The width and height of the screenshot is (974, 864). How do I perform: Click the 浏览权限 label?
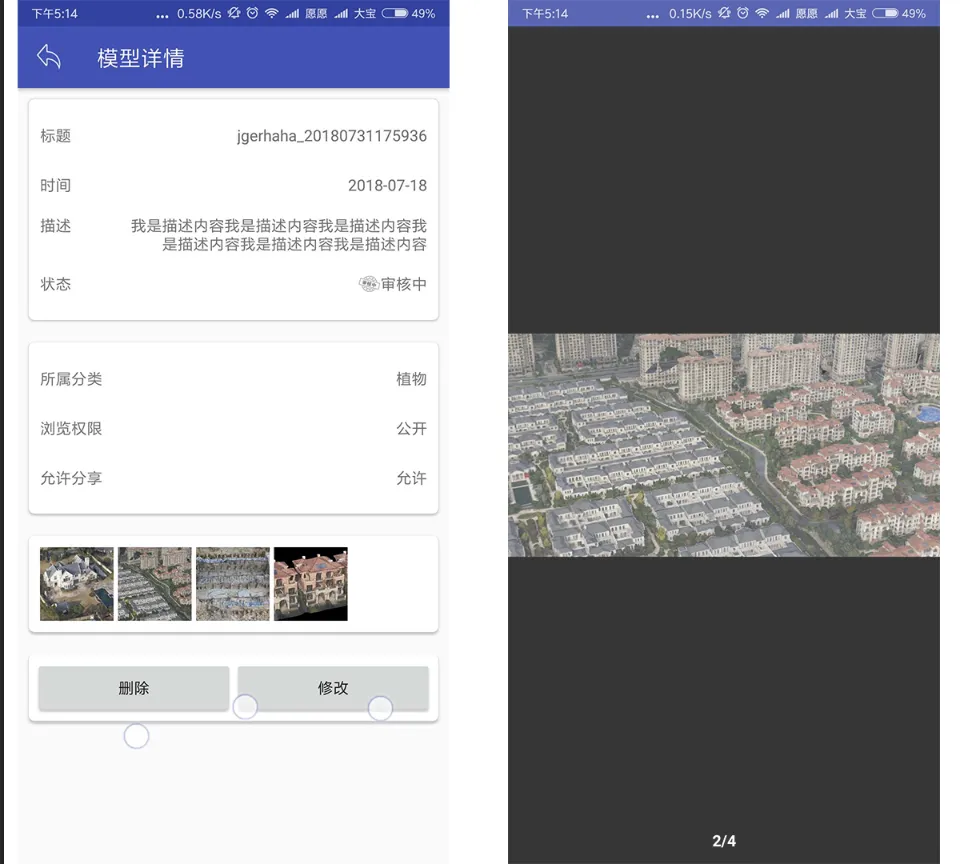(71, 429)
